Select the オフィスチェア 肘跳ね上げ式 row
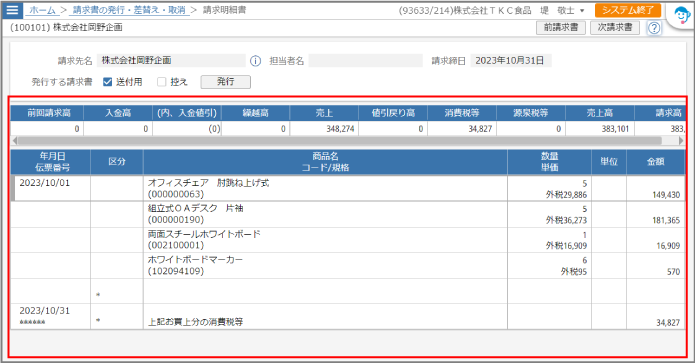The height and width of the screenshot is (363, 695). coord(348,188)
